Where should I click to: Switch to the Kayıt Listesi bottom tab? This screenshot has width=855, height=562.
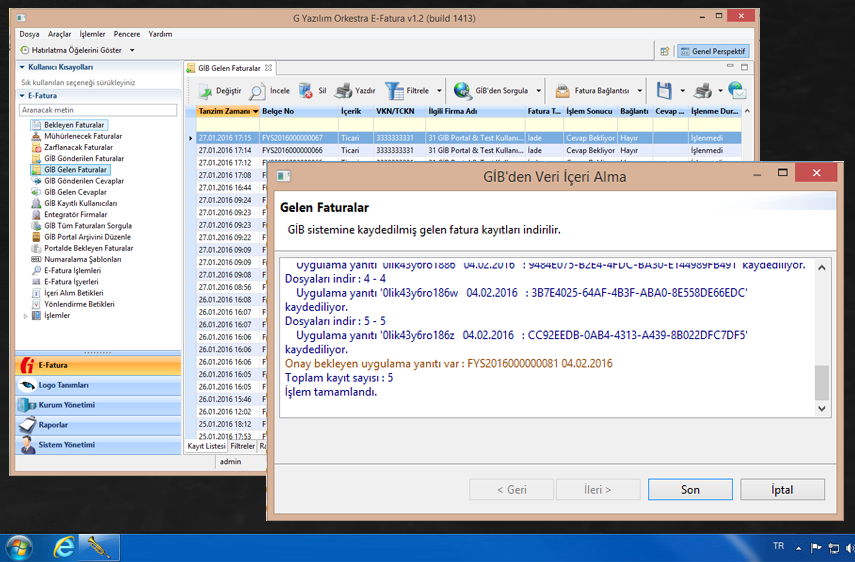tap(206, 446)
